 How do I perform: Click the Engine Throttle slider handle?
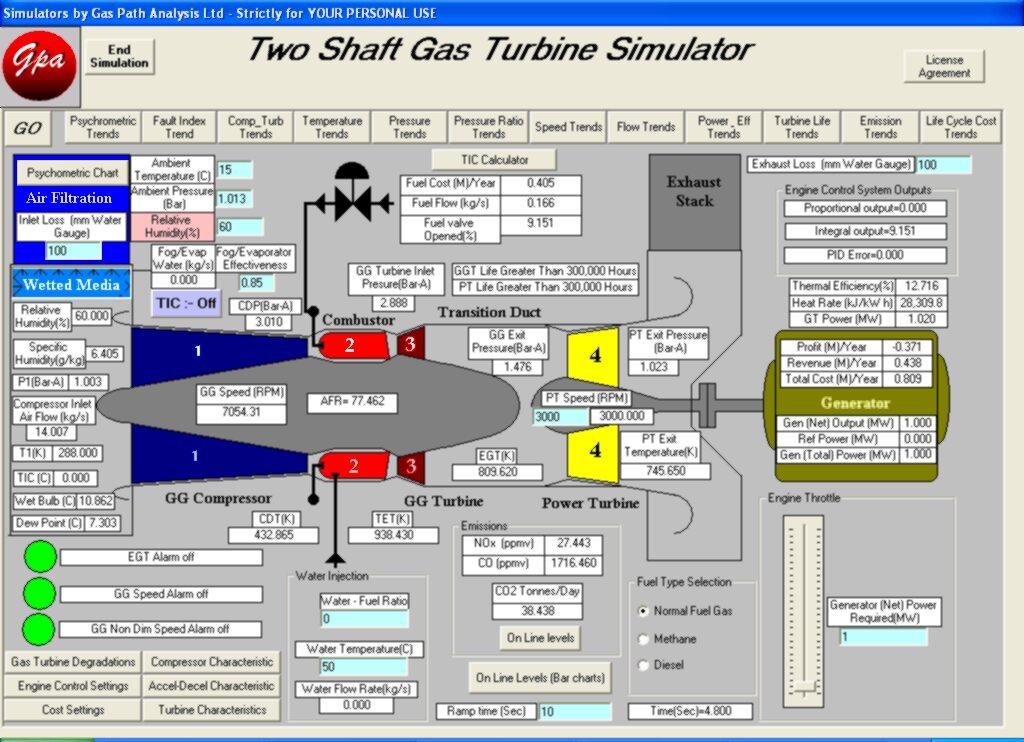[804, 687]
